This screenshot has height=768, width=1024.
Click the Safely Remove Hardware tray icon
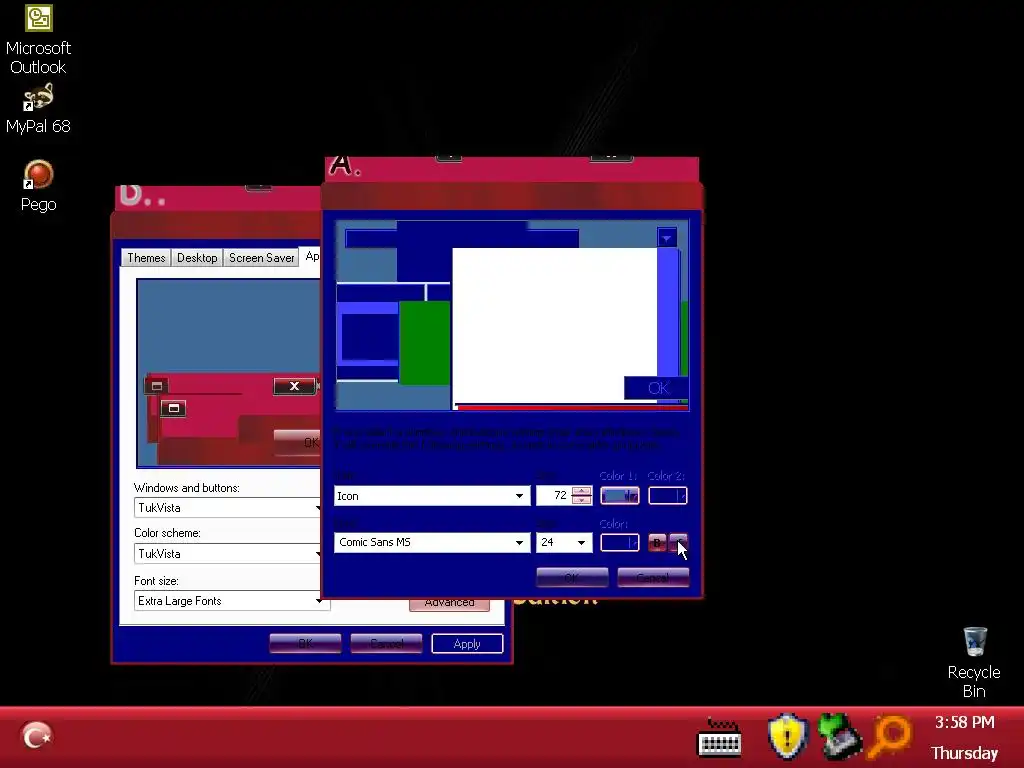pyautogui.click(x=839, y=737)
